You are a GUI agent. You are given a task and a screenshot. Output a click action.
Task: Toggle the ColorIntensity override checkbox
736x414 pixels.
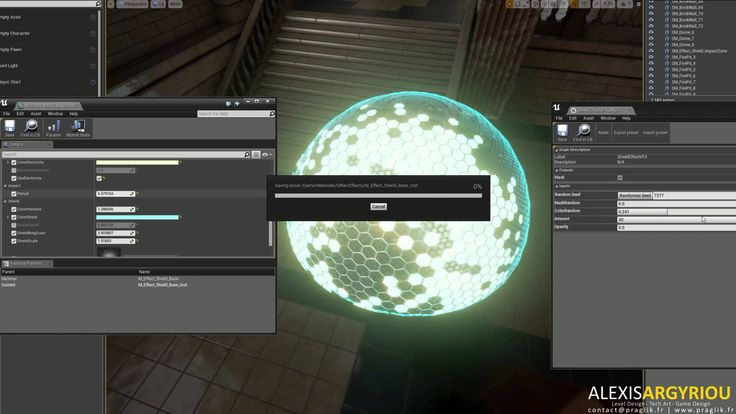14,209
